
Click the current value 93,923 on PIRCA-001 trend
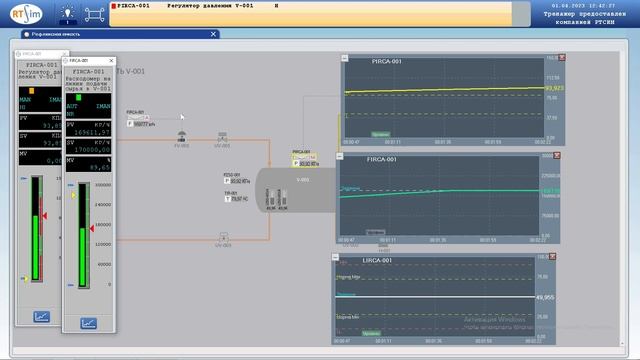[554, 88]
